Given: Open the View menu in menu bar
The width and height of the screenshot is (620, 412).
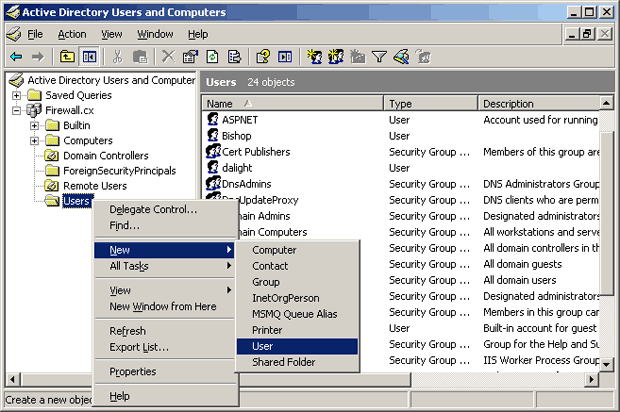Looking at the screenshot, I should [x=112, y=34].
